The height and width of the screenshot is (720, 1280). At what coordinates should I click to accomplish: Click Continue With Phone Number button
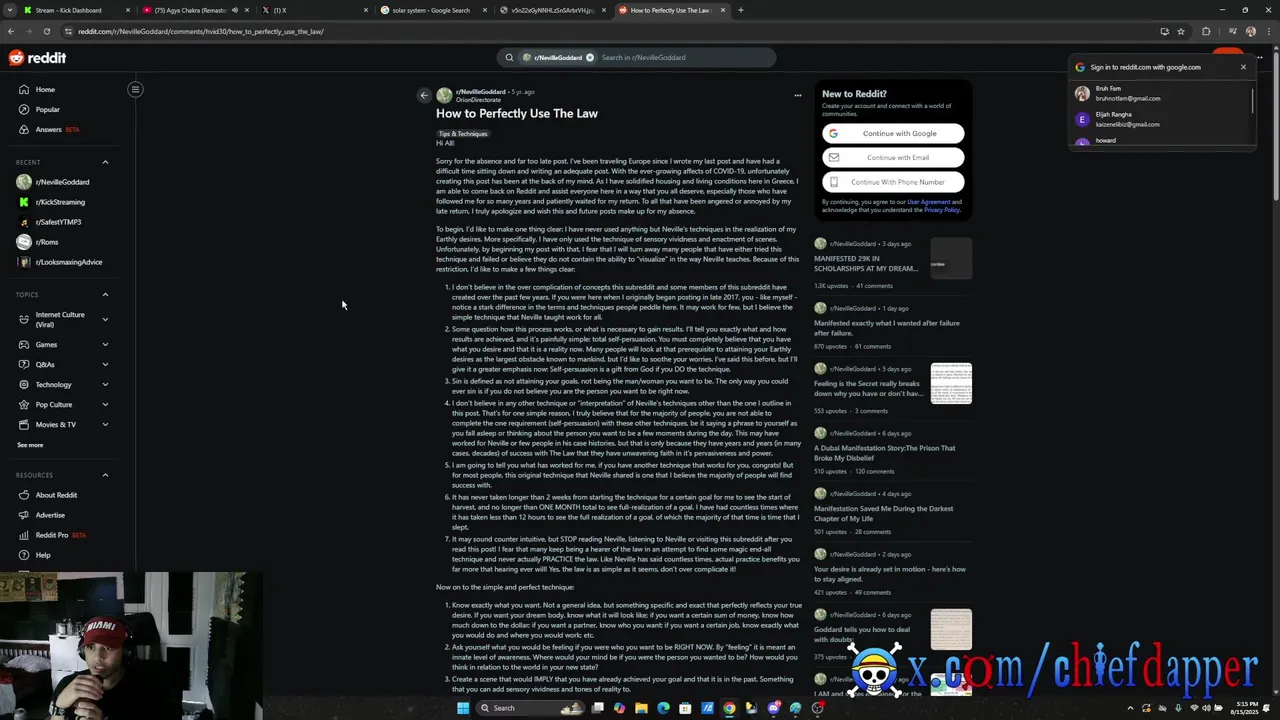[893, 182]
